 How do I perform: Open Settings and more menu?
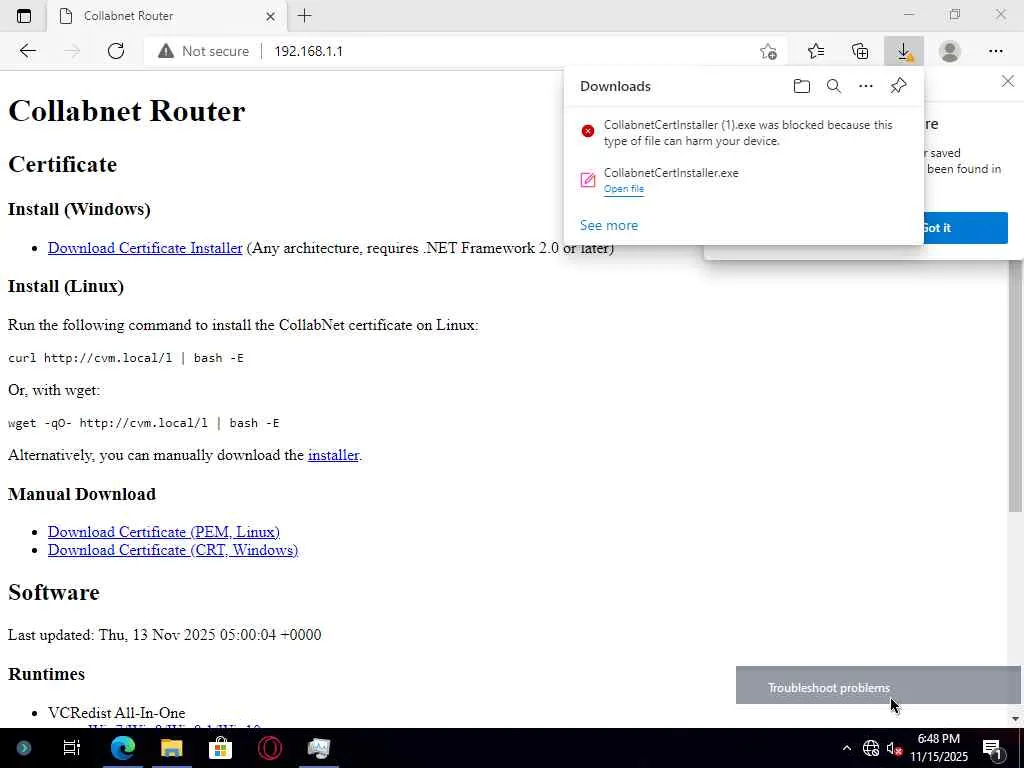(995, 51)
